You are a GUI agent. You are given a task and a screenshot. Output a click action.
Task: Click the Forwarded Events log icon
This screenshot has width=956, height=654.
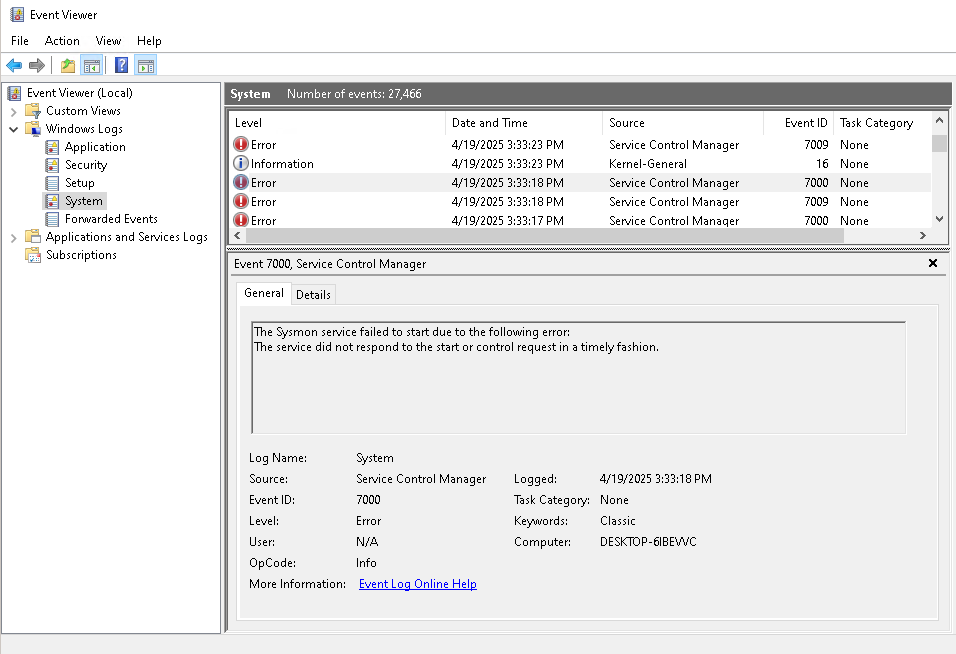pos(52,219)
